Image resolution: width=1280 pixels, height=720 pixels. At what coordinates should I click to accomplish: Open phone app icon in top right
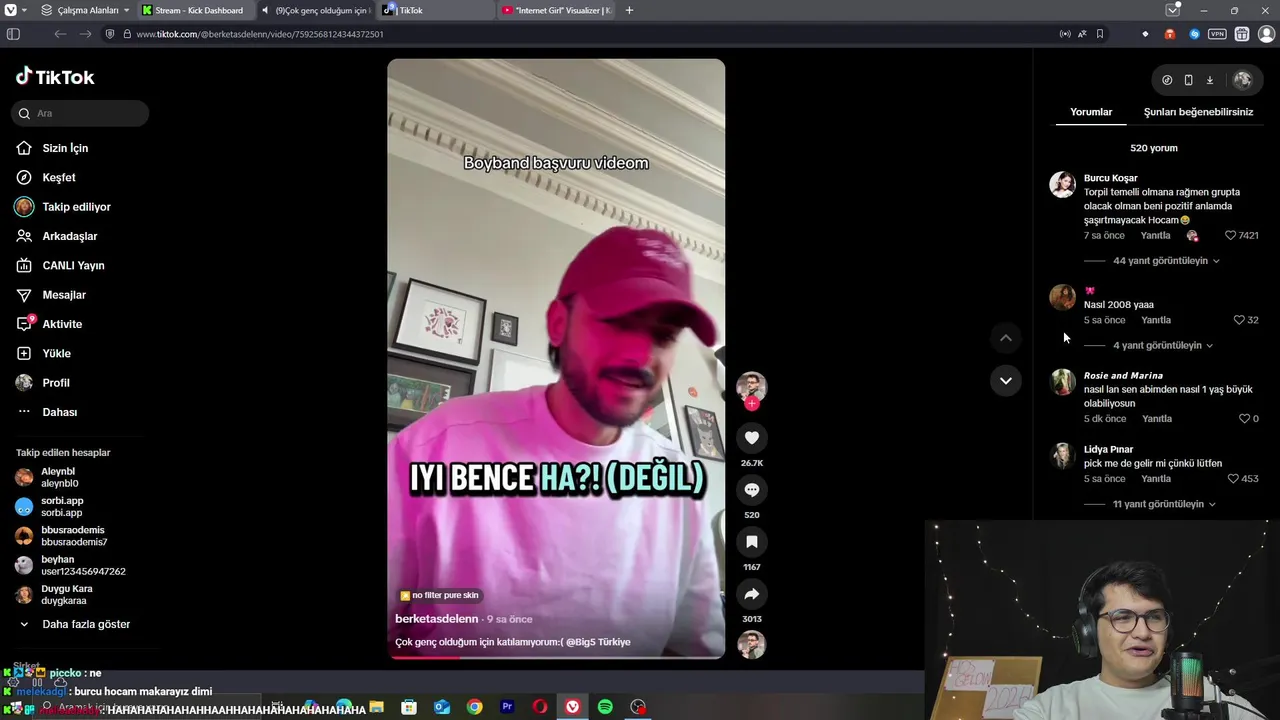(x=1188, y=80)
